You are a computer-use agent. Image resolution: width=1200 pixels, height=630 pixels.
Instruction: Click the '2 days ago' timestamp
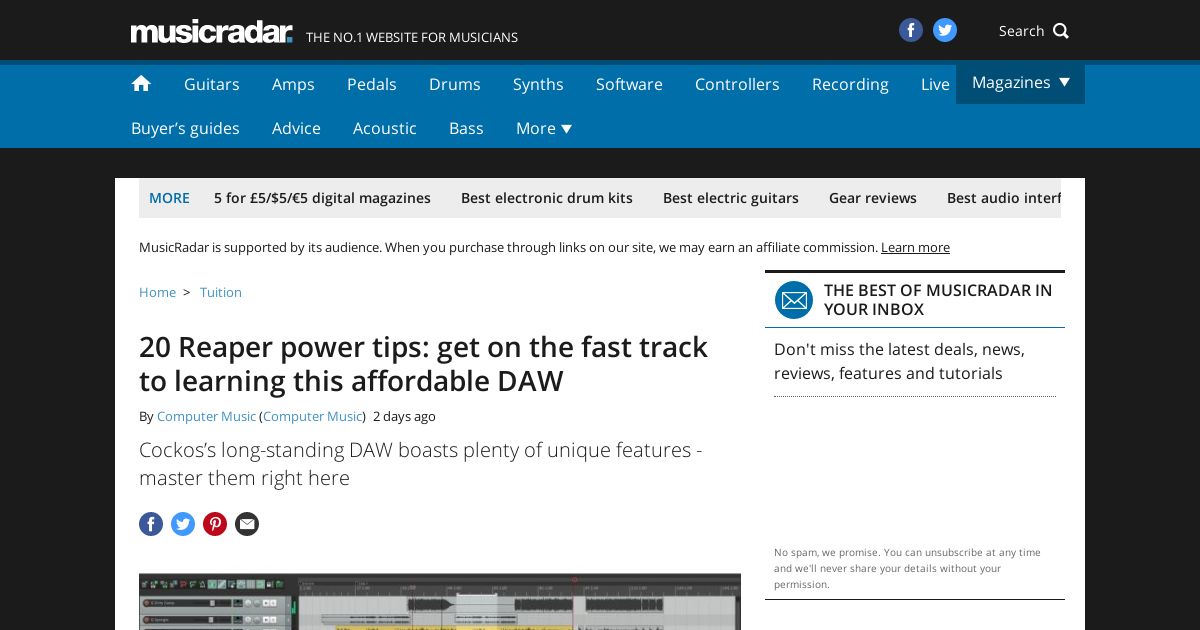tap(404, 416)
